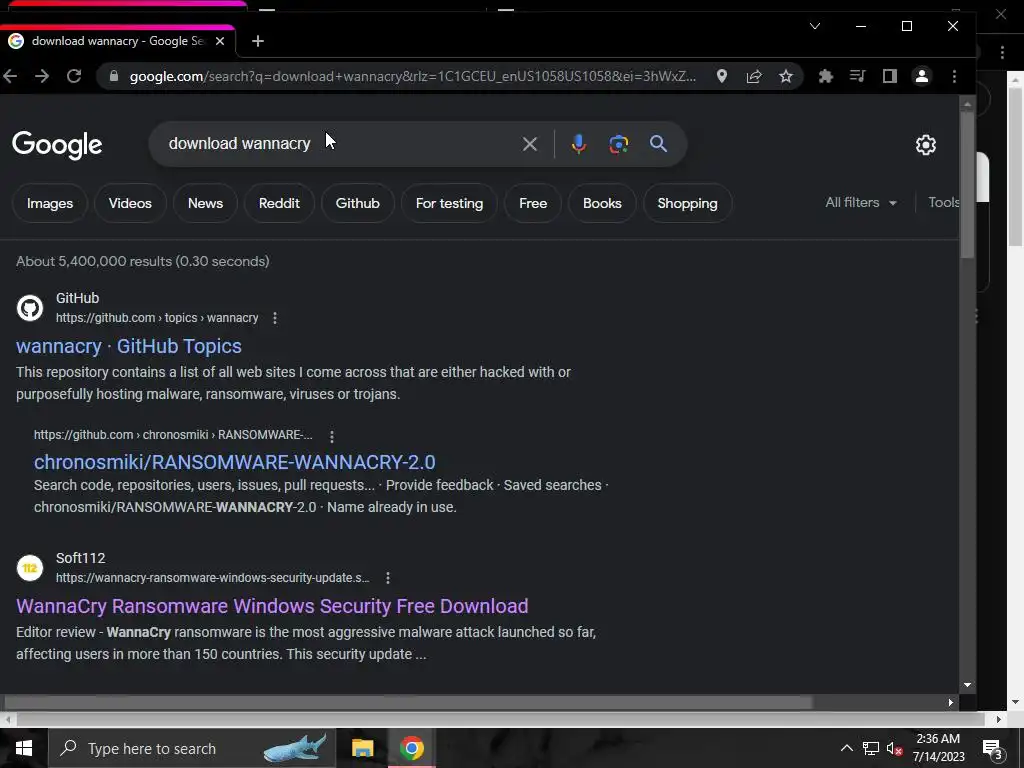Toggle the Chrome side panel icon

889,76
